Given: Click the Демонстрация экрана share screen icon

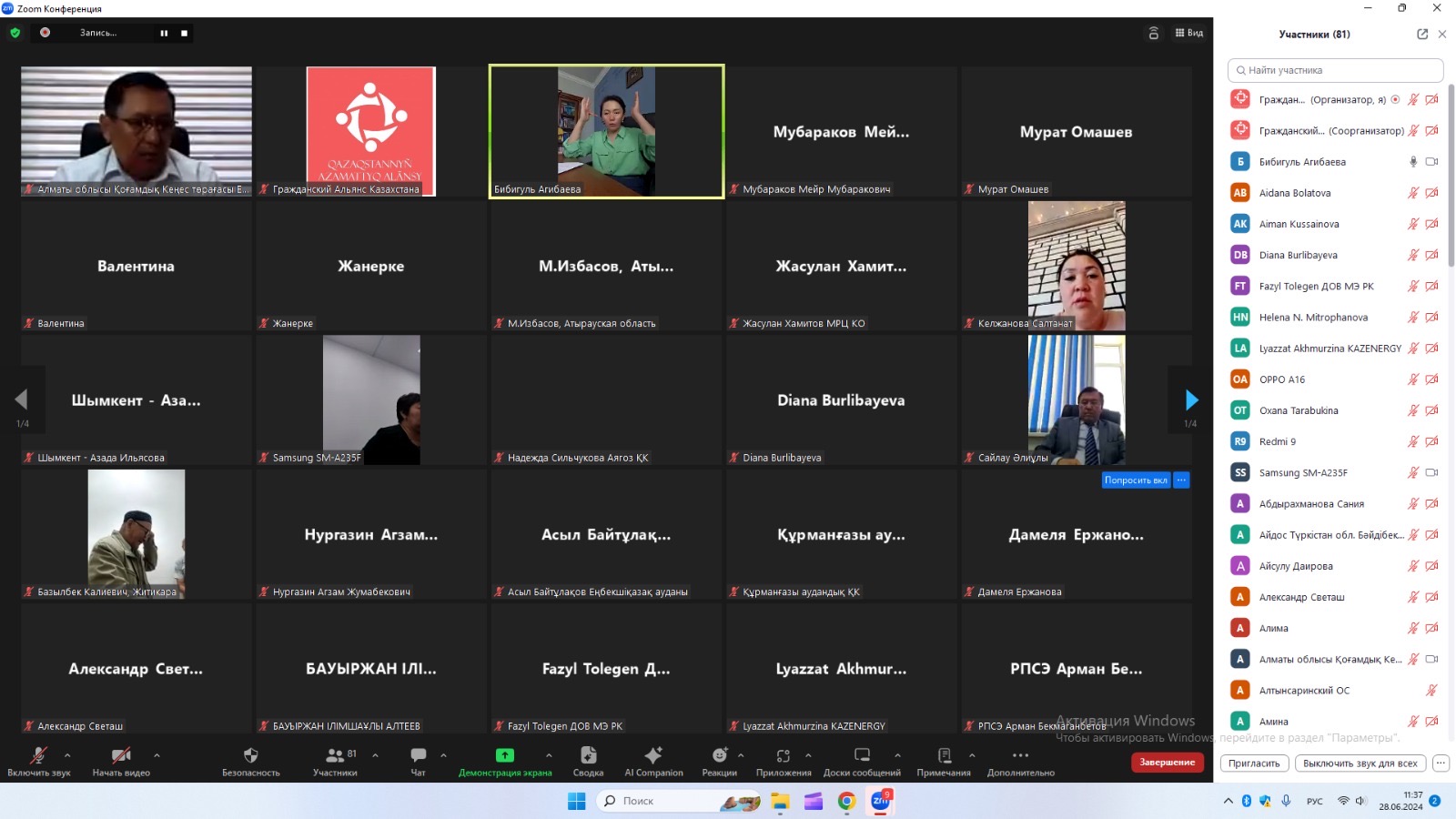Looking at the screenshot, I should pos(504,755).
